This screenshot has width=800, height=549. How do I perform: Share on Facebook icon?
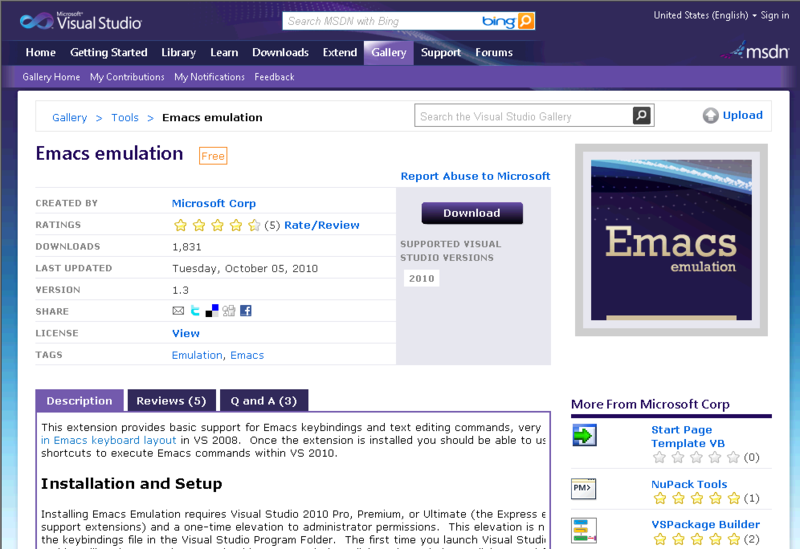click(x=245, y=310)
